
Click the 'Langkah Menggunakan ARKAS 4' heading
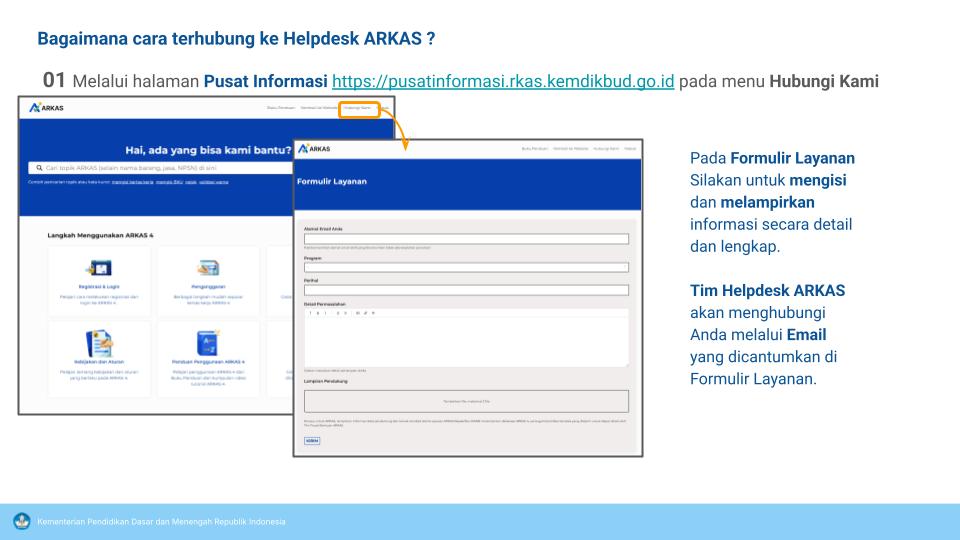click(x=100, y=235)
